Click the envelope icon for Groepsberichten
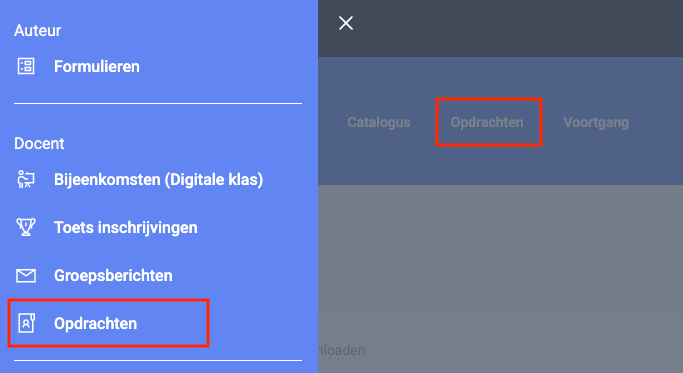683x373 pixels. tap(26, 275)
